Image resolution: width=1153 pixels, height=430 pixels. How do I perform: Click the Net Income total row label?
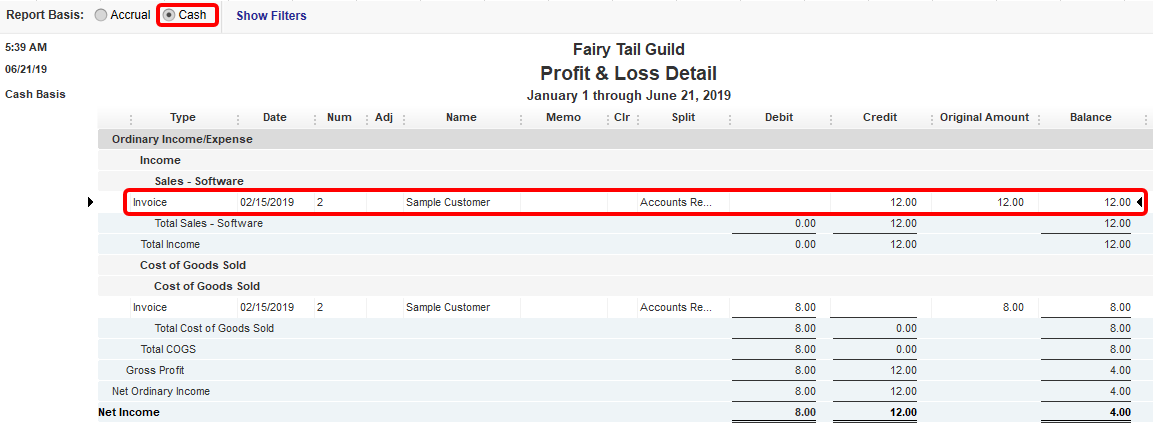pyautogui.click(x=129, y=412)
